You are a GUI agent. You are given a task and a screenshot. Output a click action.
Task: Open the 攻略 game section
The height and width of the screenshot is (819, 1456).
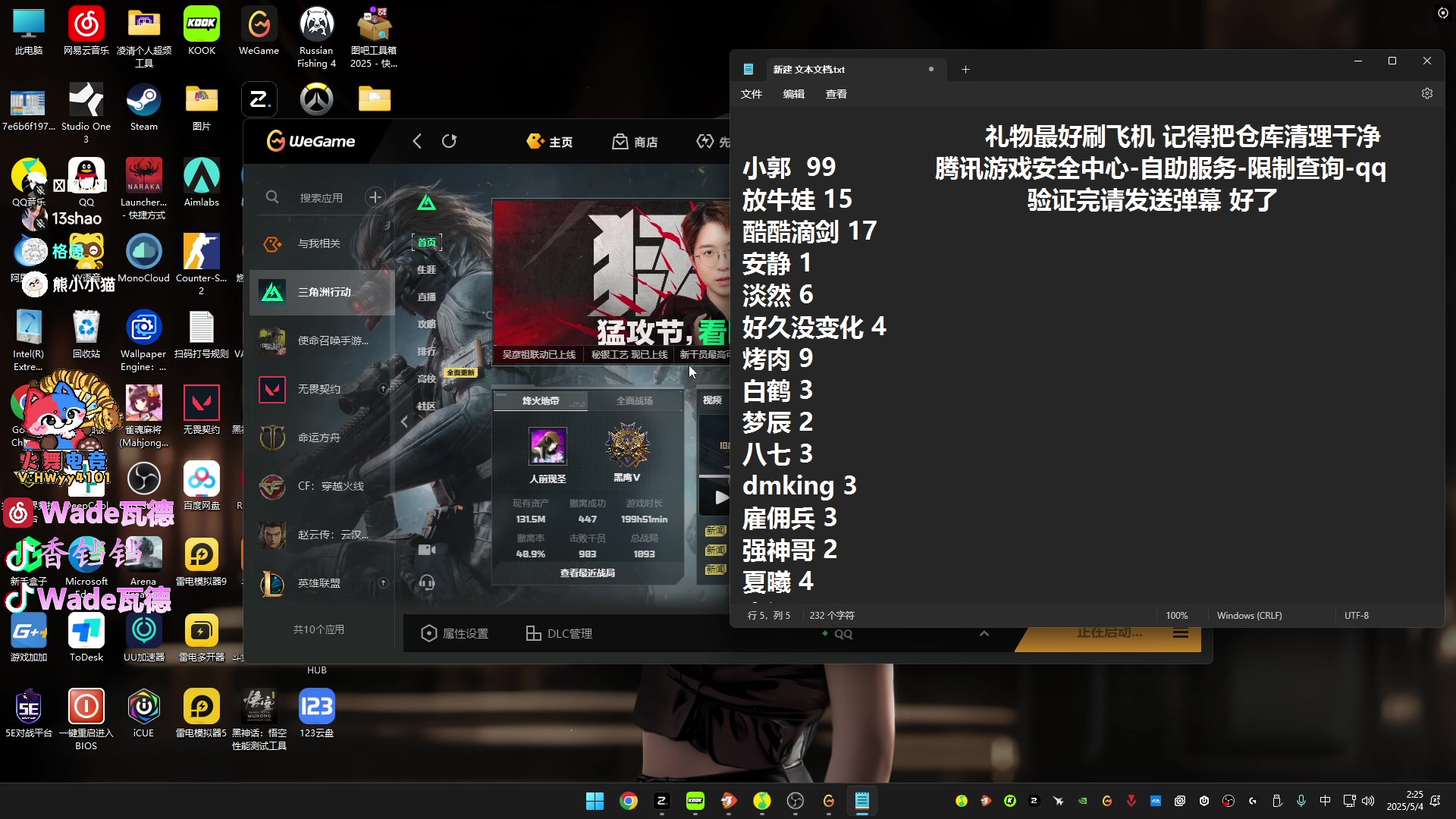(427, 325)
